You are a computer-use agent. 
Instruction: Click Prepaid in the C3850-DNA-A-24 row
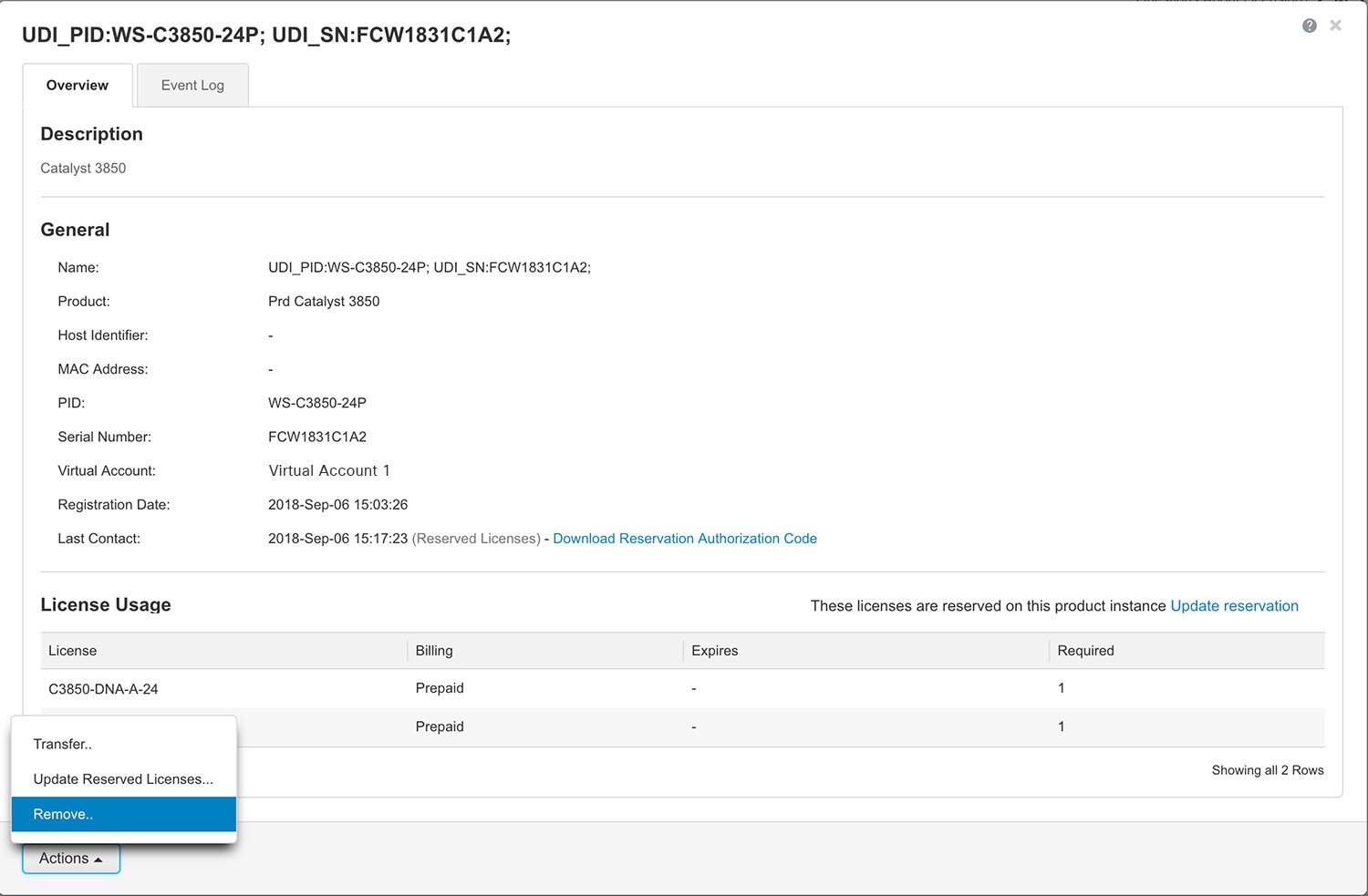click(x=440, y=688)
